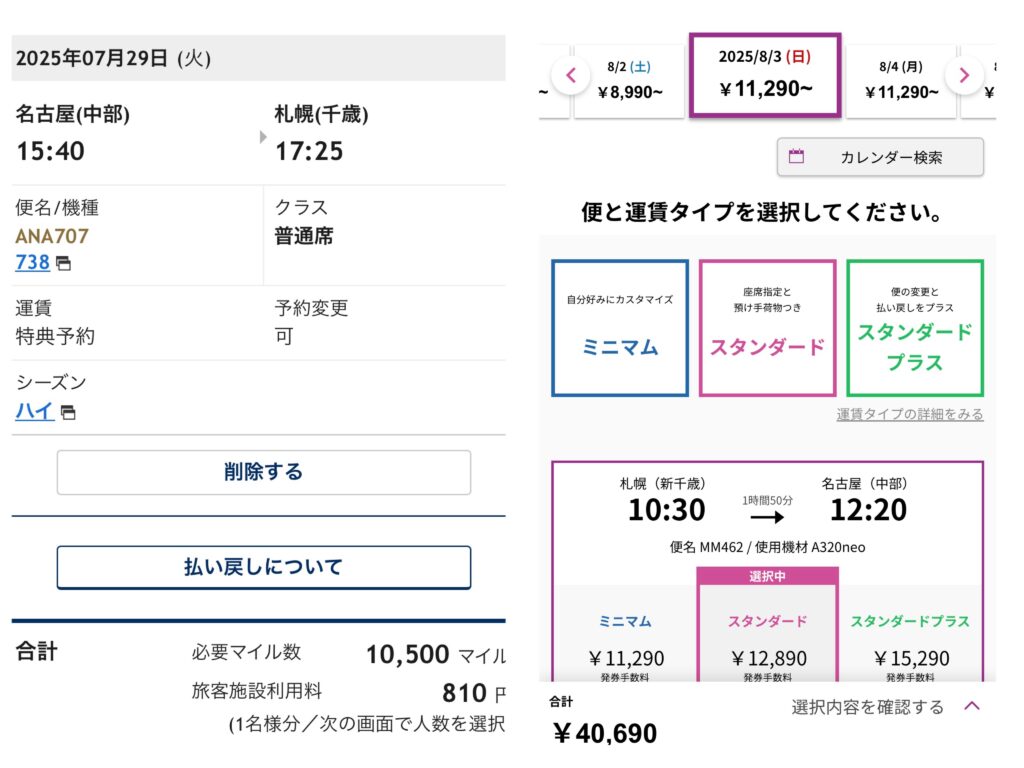Select the 8/4 (月) date tab
Viewport: 1024px width, 768px height.
(901, 80)
